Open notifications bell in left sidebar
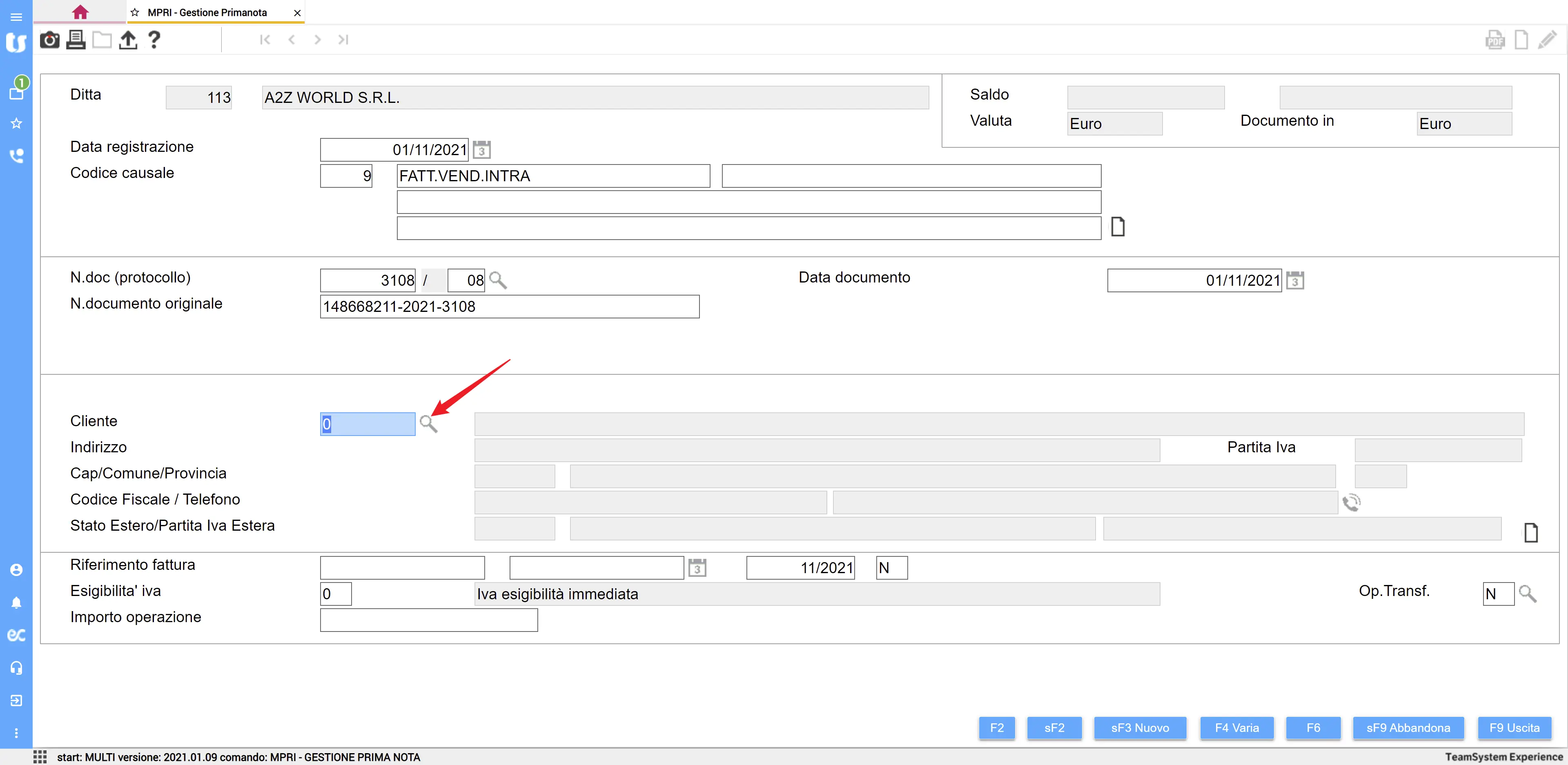This screenshot has height=765, width=1568. [16, 603]
